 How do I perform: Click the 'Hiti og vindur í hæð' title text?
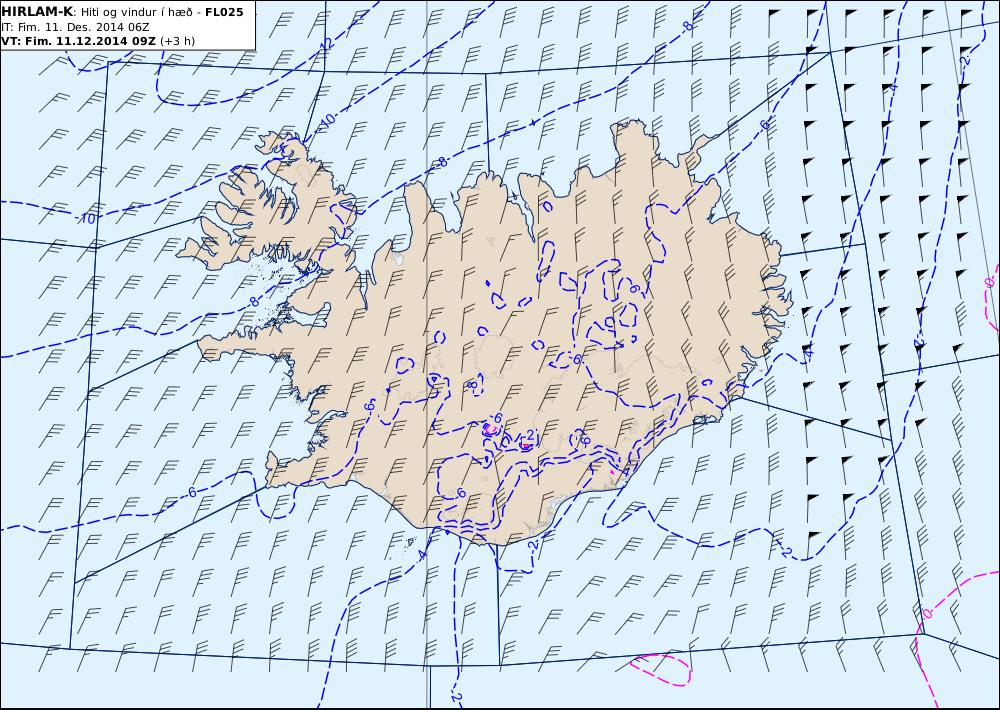[136, 13]
